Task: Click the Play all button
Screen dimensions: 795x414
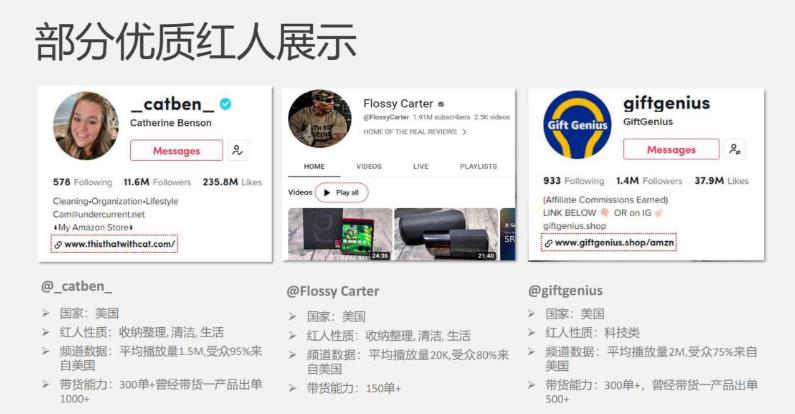Action: coord(342,192)
